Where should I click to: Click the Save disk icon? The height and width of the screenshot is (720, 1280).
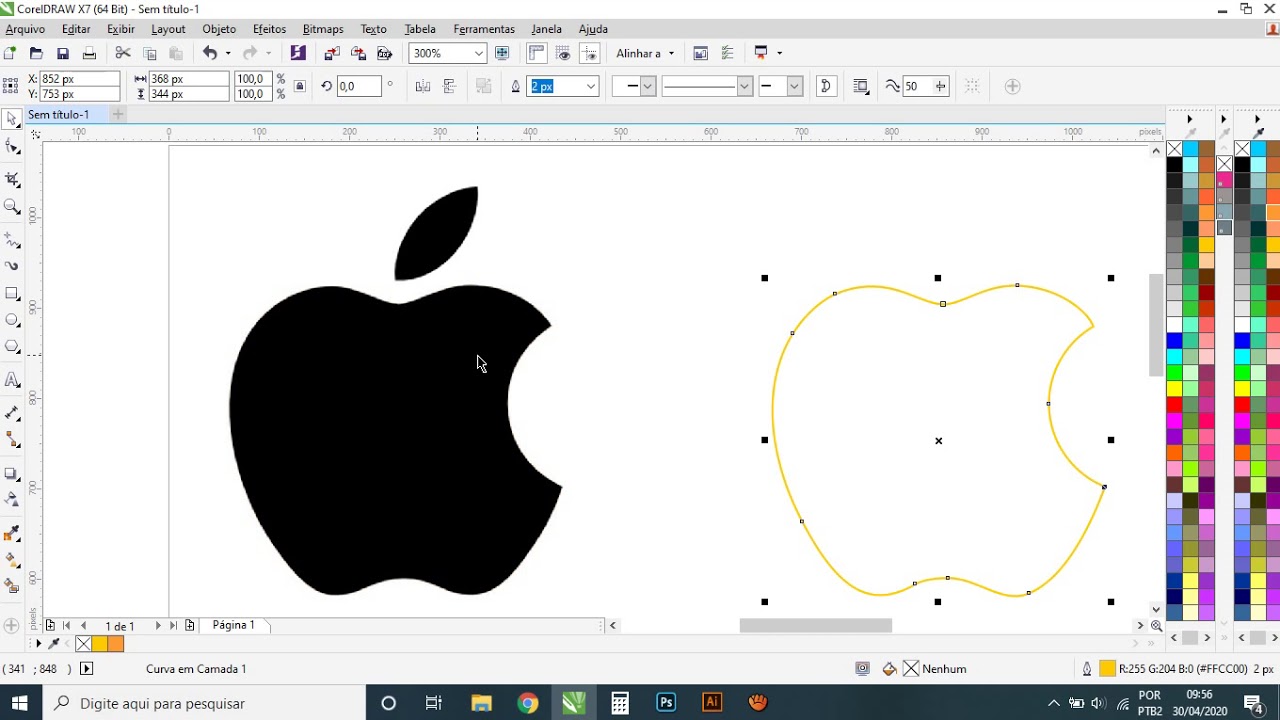pyautogui.click(x=63, y=53)
